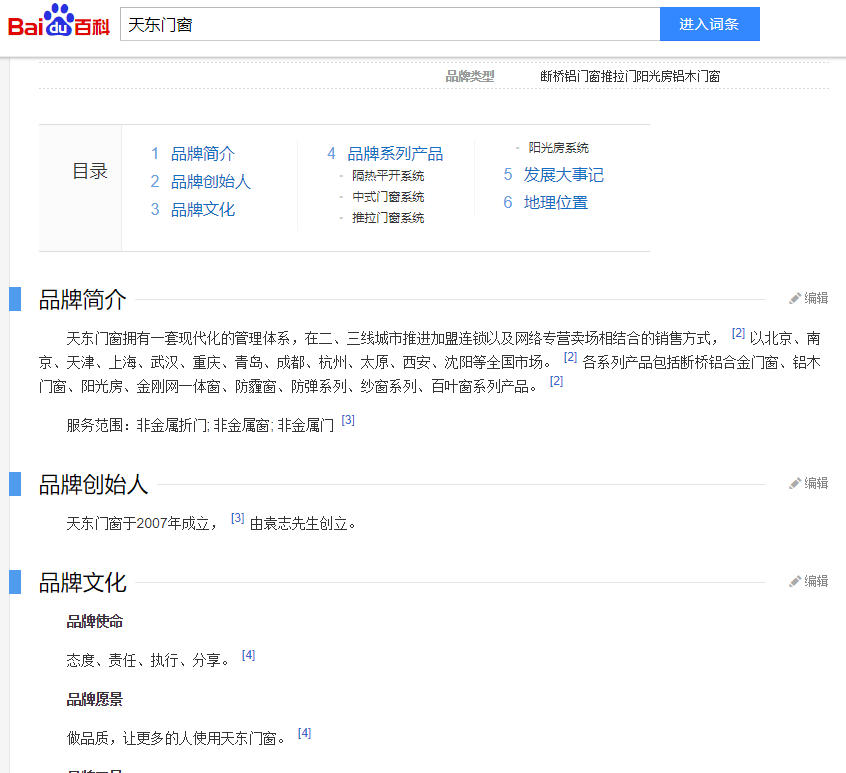Open 品牌系列产品 in table of contents
Viewport: 846px width, 773px height.
[x=395, y=154]
